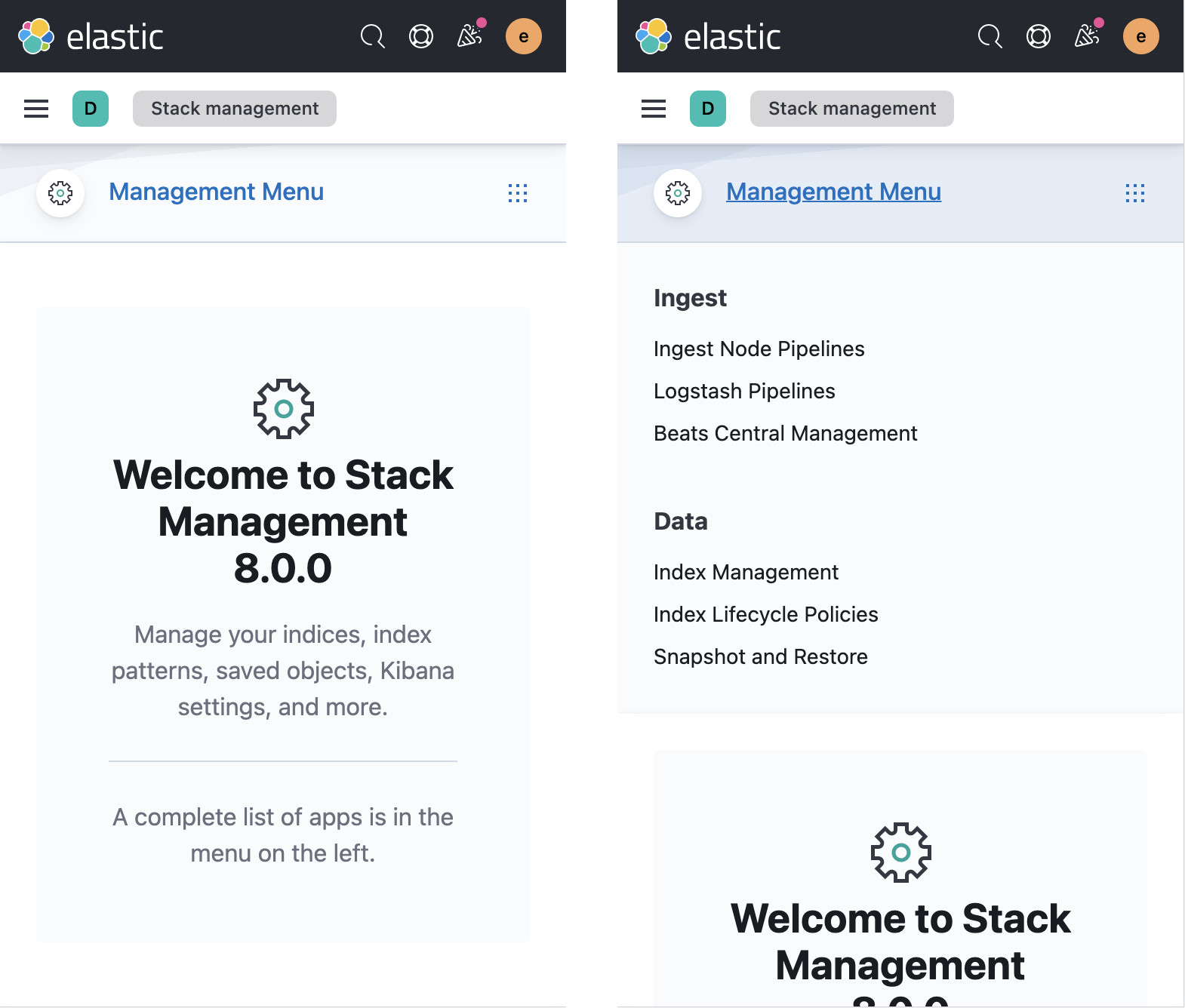Screen dimensions: 1185x1008
Task: Open Index Lifecycle Policies
Action: coord(766,614)
